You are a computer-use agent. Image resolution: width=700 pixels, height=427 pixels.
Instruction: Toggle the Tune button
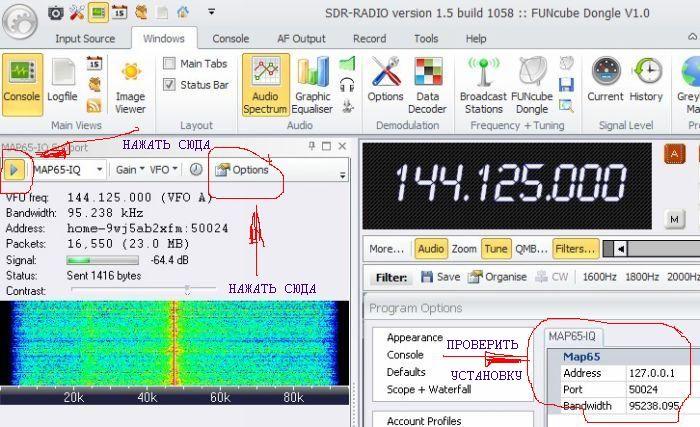click(x=496, y=249)
